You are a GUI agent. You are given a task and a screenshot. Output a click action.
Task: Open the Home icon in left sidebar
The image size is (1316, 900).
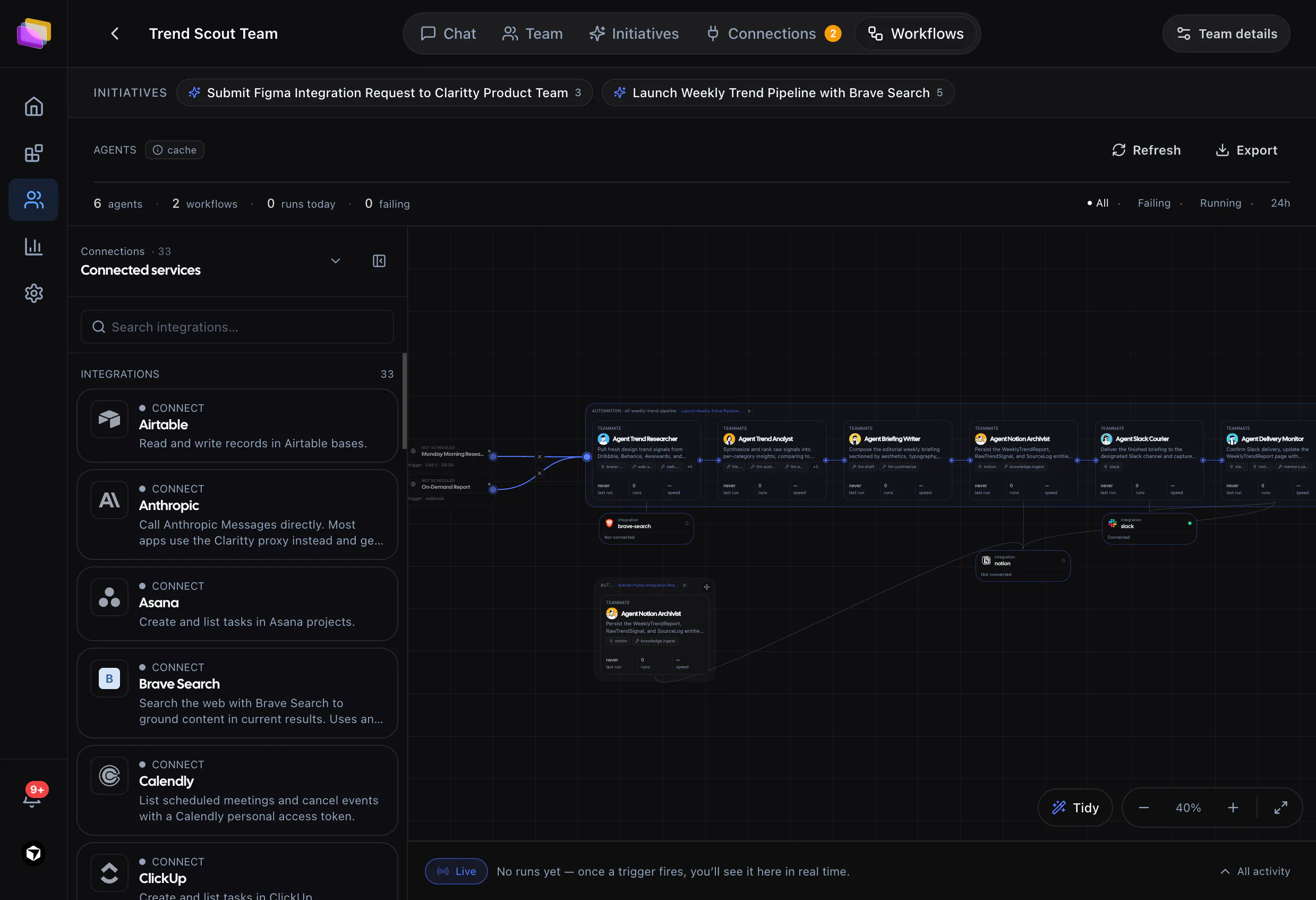click(x=33, y=106)
